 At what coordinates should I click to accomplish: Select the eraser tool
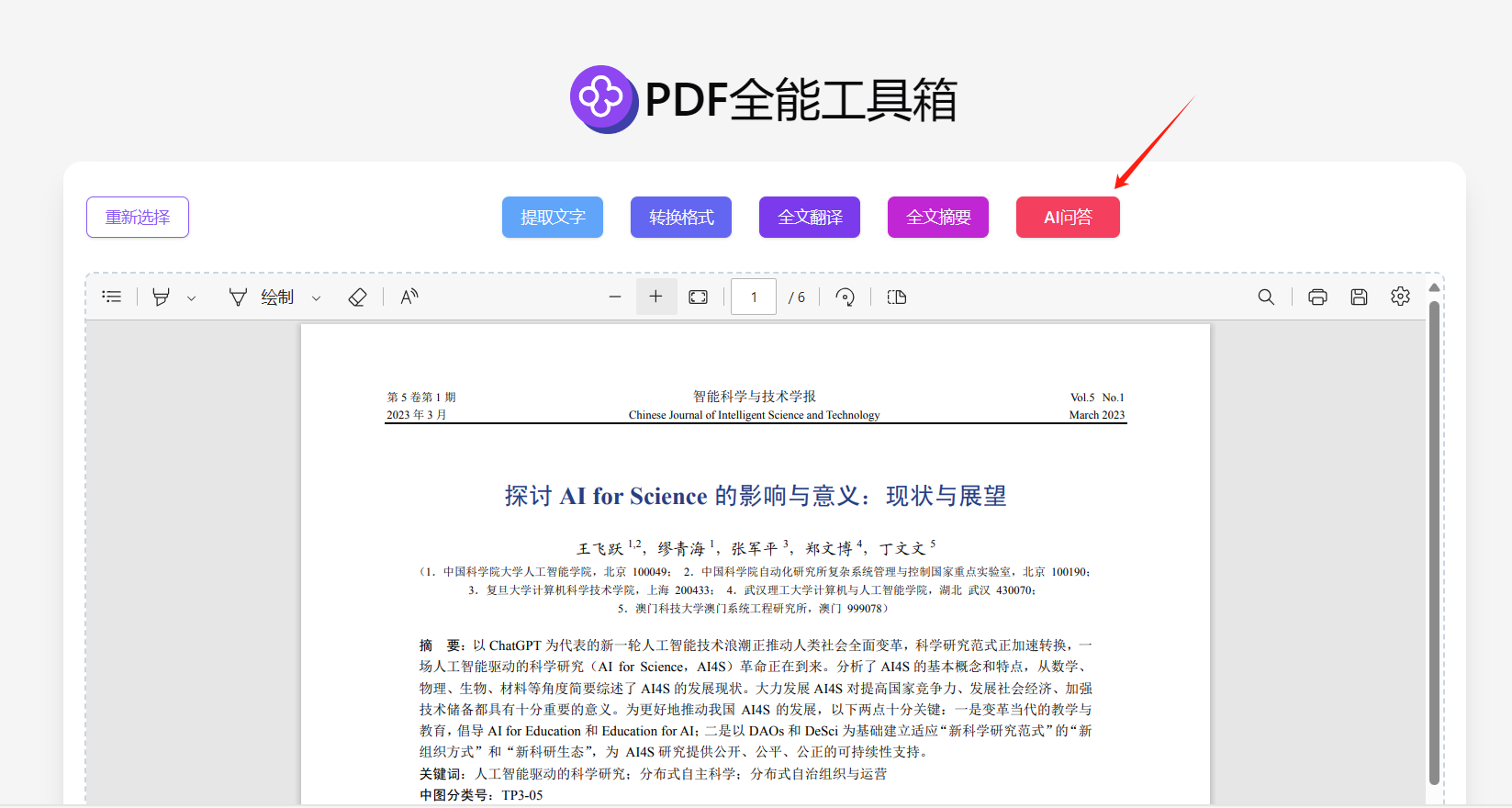pos(358,297)
